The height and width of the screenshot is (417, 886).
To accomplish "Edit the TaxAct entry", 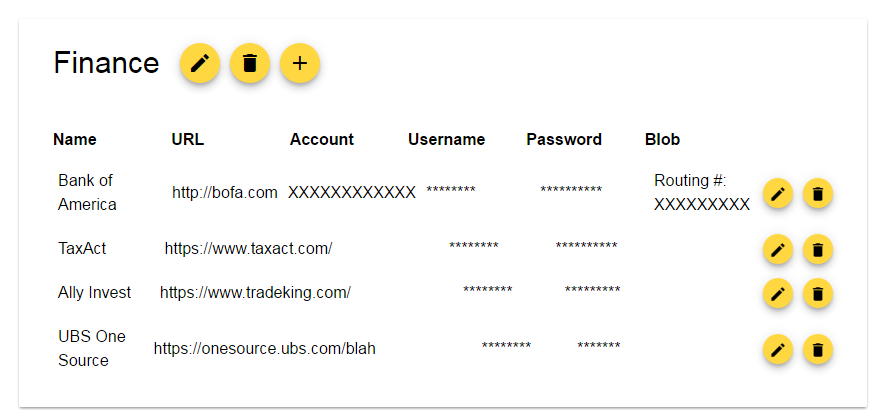I will click(778, 249).
